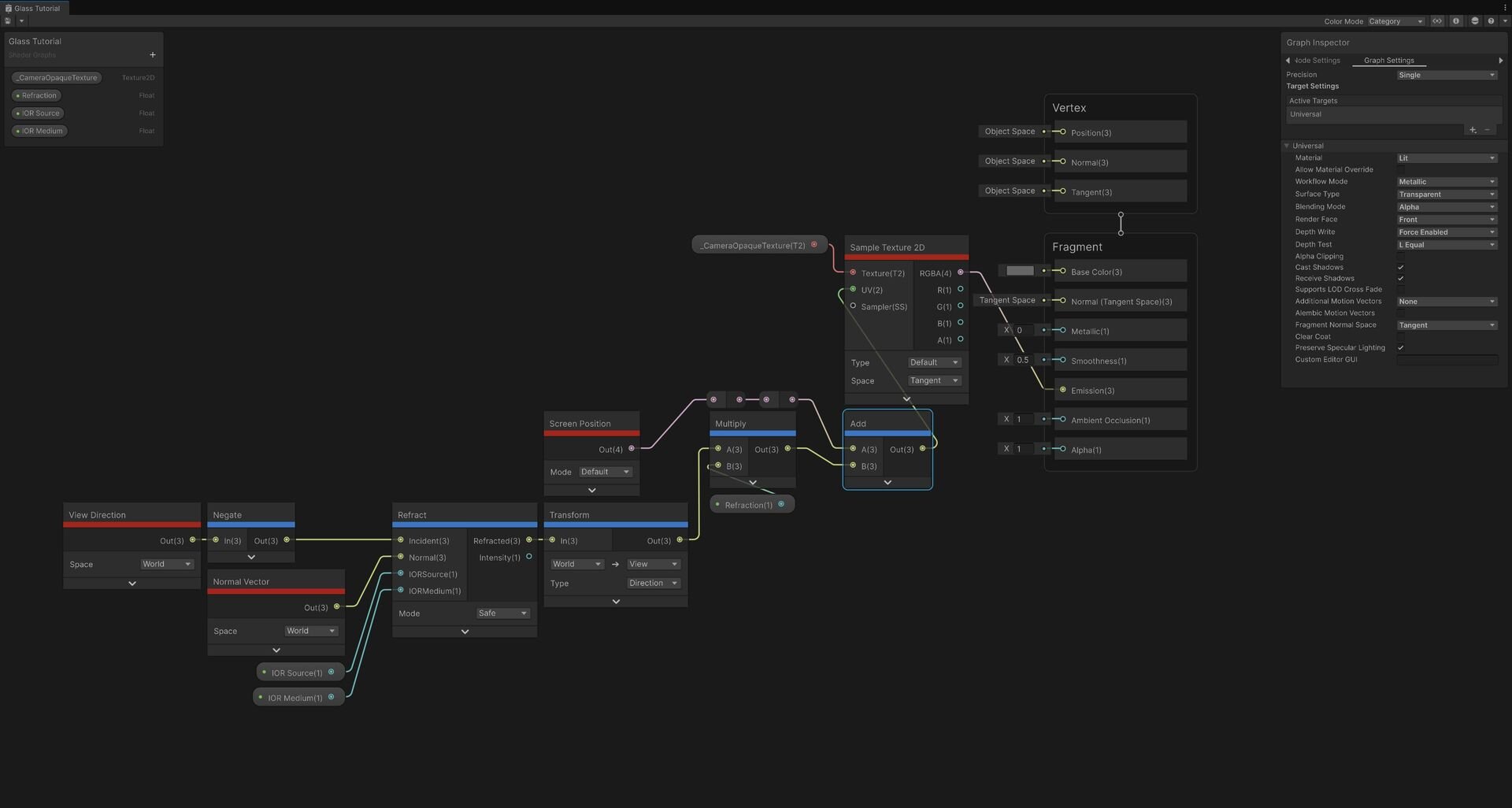Open the help question mark icon
This screenshot has width=1512, height=808.
[1491, 21]
